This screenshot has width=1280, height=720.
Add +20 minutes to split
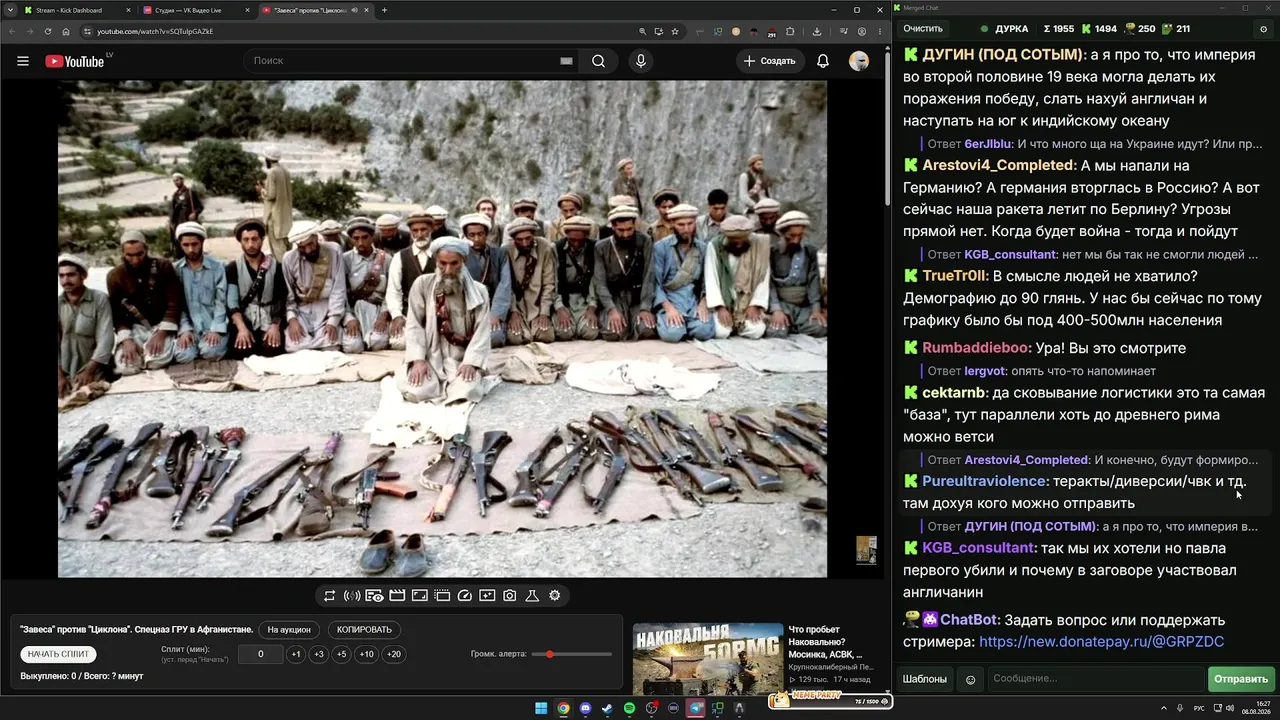tap(394, 654)
